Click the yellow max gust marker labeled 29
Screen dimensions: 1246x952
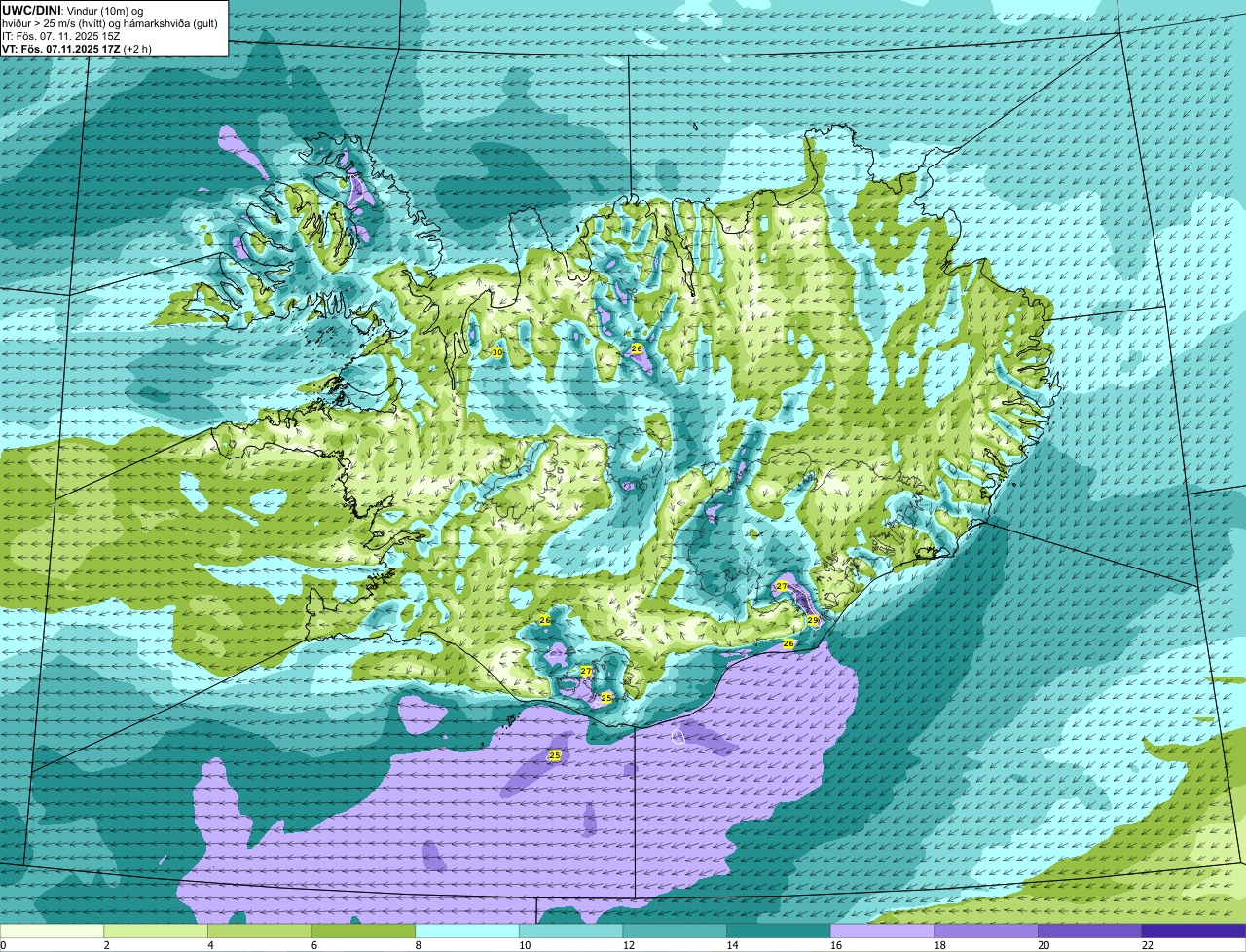(813, 620)
